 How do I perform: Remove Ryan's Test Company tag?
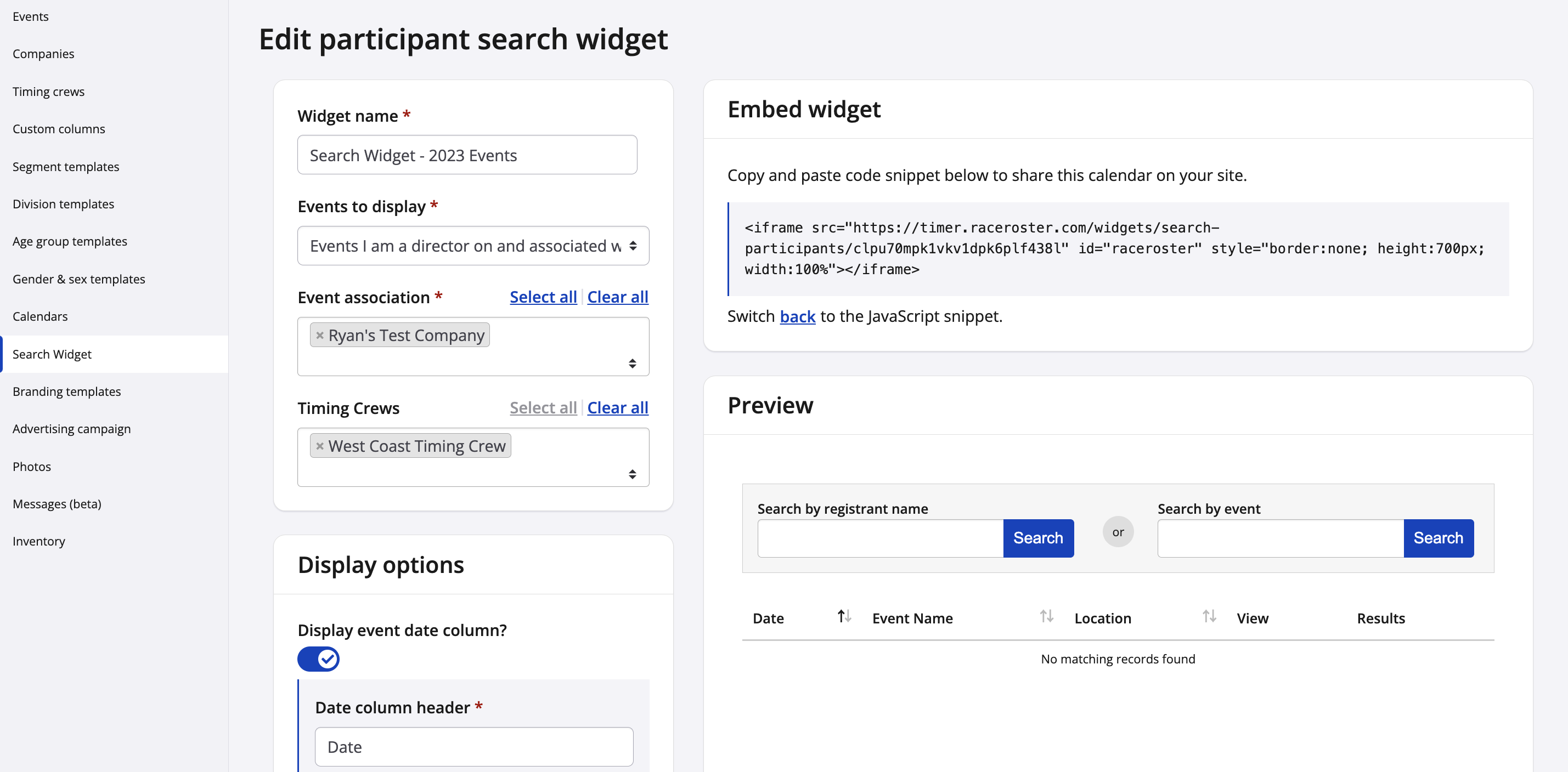coord(319,335)
